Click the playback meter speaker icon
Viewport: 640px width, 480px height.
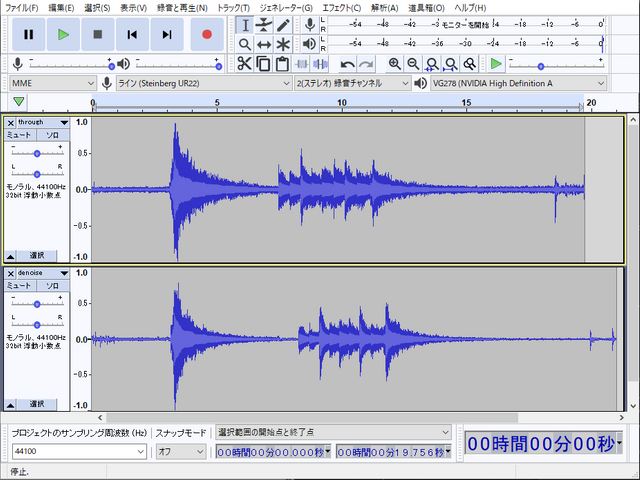310,44
